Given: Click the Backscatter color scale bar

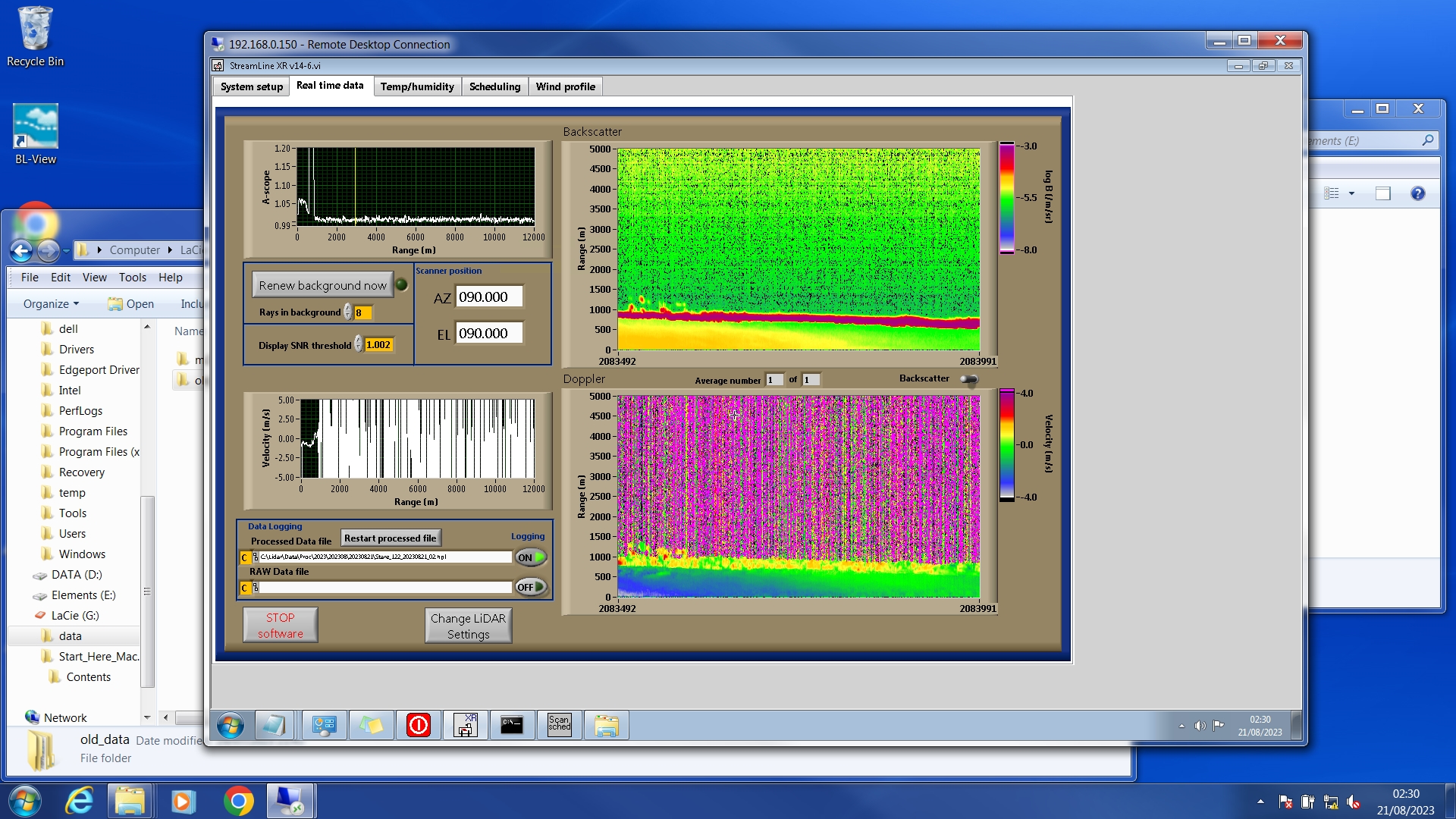Looking at the screenshot, I should (1006, 198).
